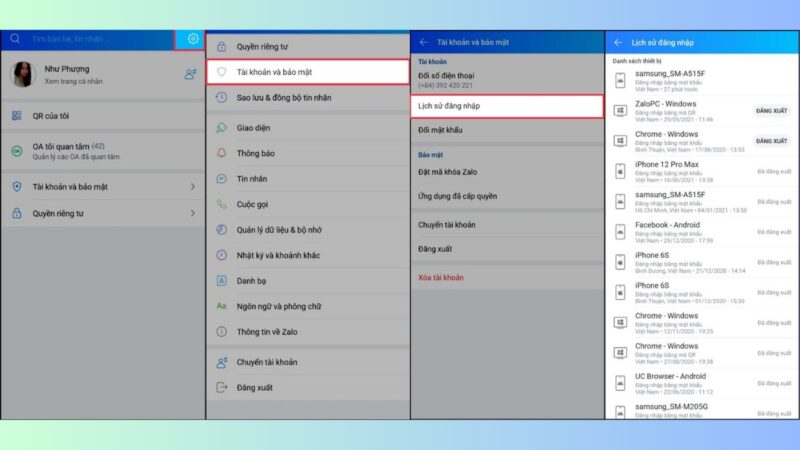Image resolution: width=800 pixels, height=450 pixels.
Task: Tap Như Phượng profile avatar
Action: click(x=22, y=74)
